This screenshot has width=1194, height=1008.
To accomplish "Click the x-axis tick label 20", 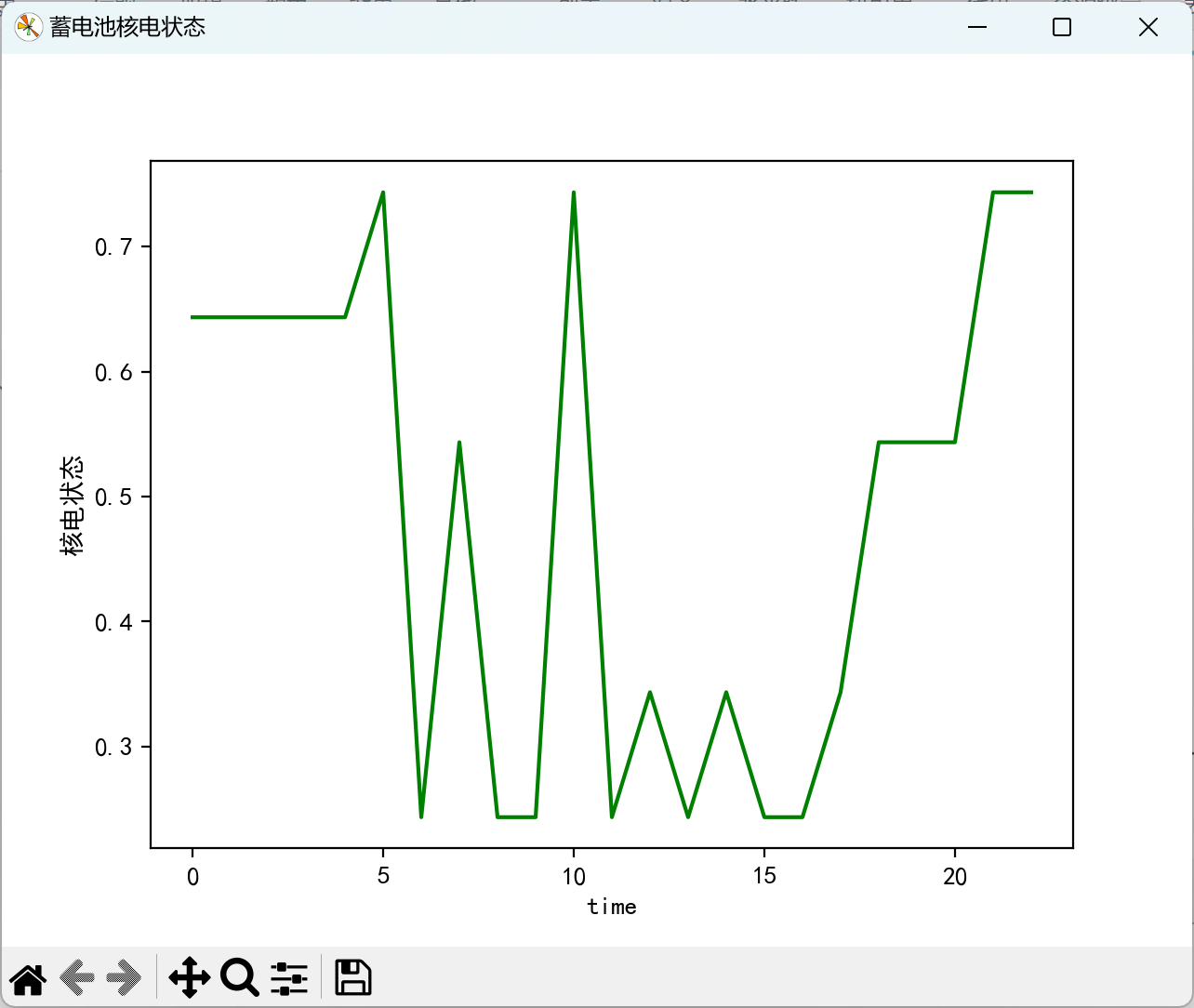I will [x=955, y=877].
